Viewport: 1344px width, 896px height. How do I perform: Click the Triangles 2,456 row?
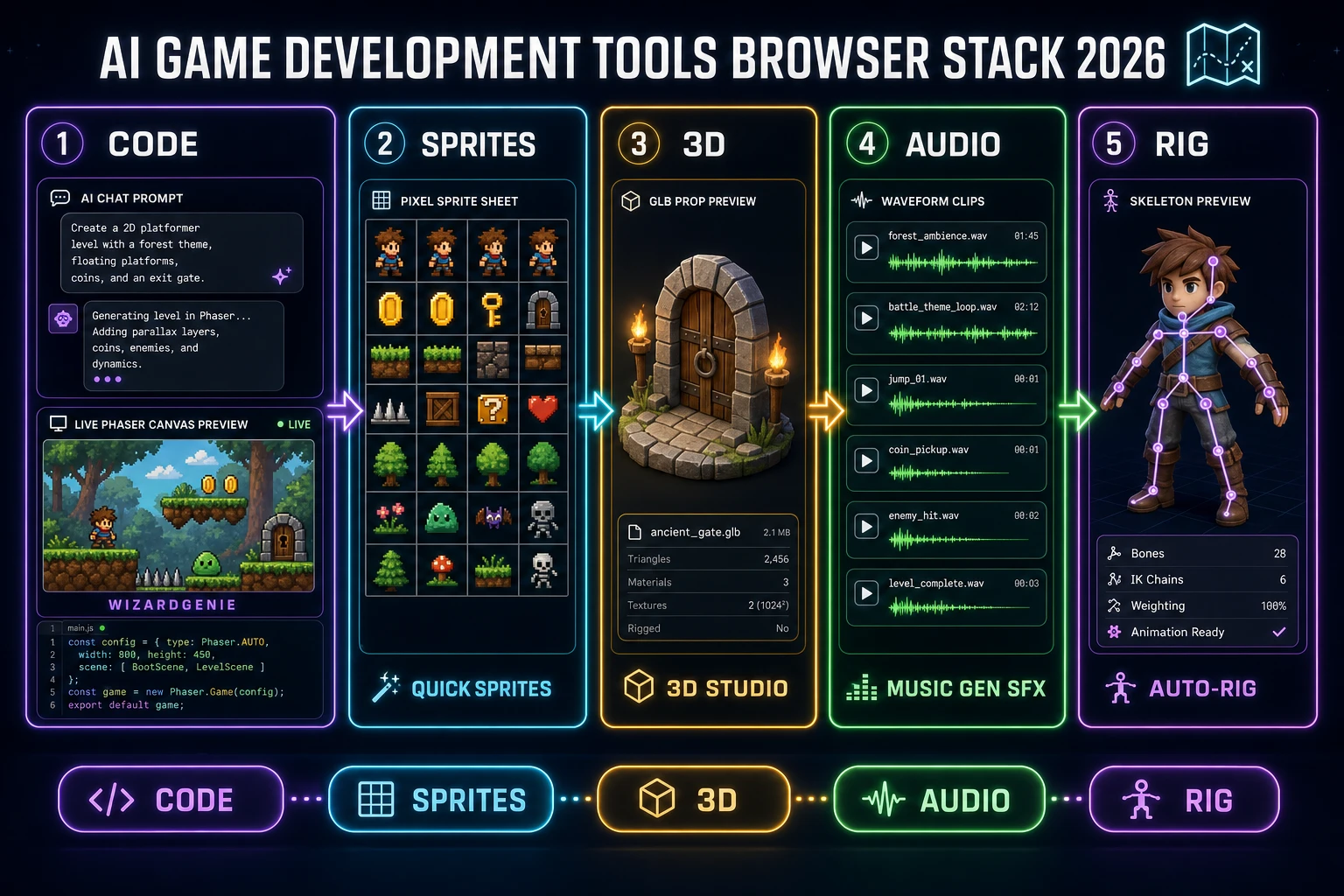tap(708, 558)
